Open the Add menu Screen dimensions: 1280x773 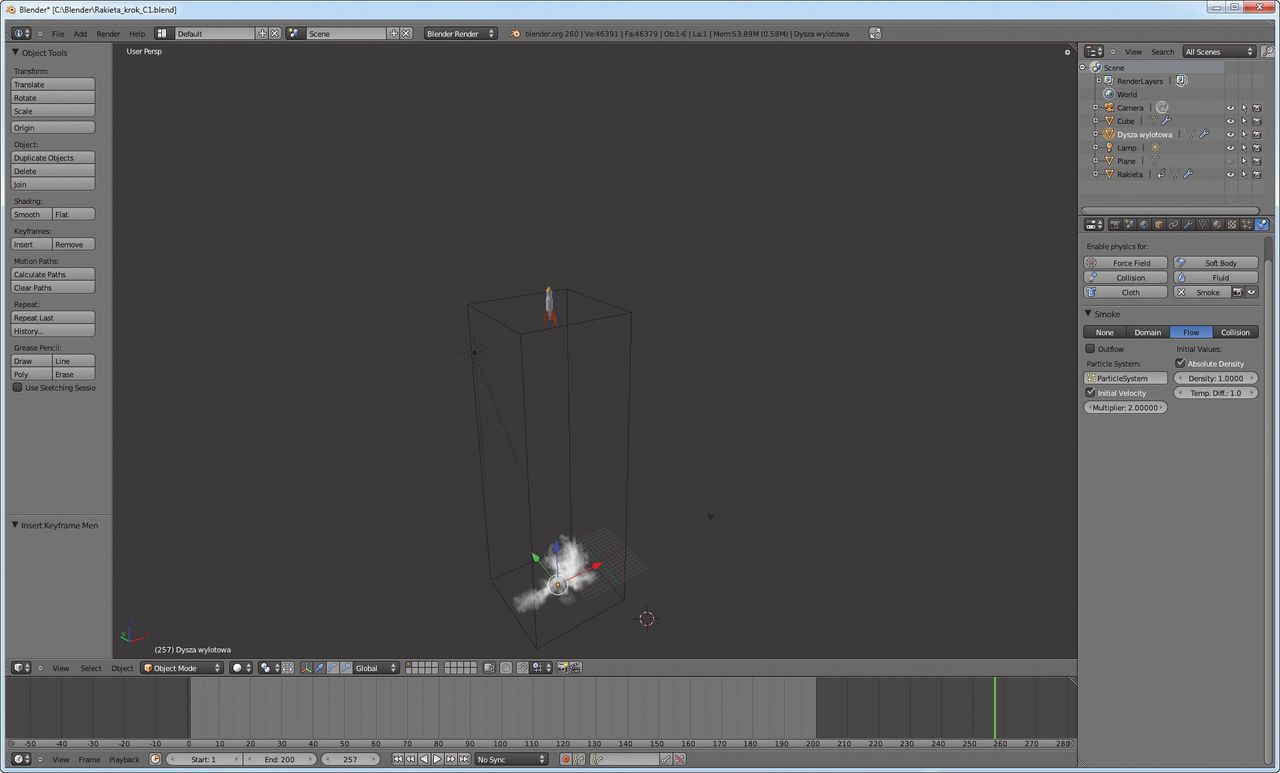[x=80, y=33]
